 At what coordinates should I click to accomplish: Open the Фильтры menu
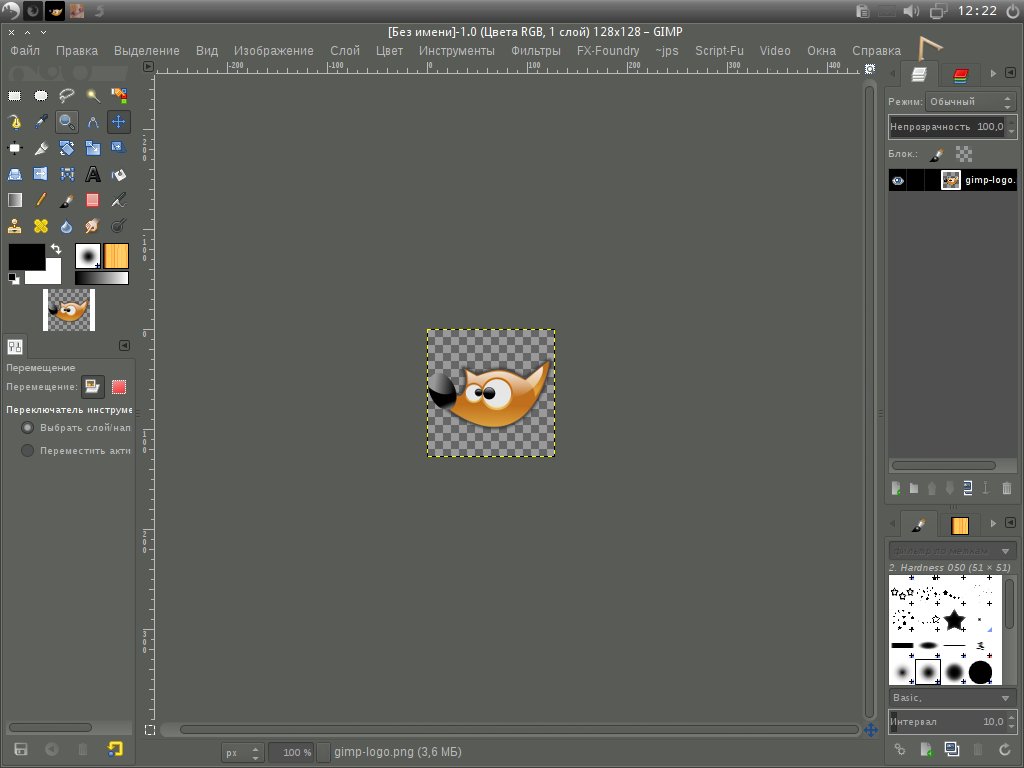[x=536, y=50]
